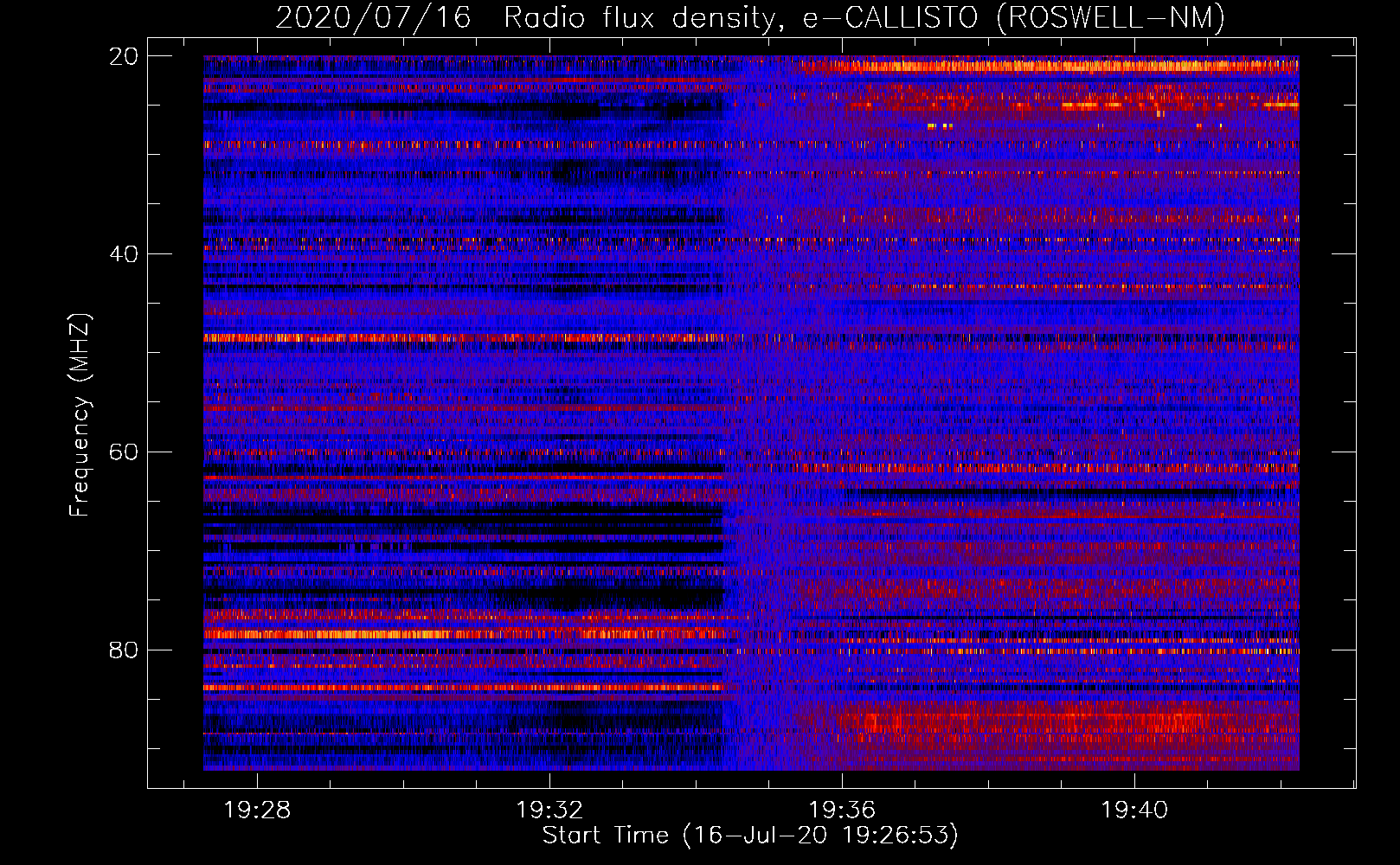Click the 60 frequency tick label
1400x865 pixels.
pos(123,452)
